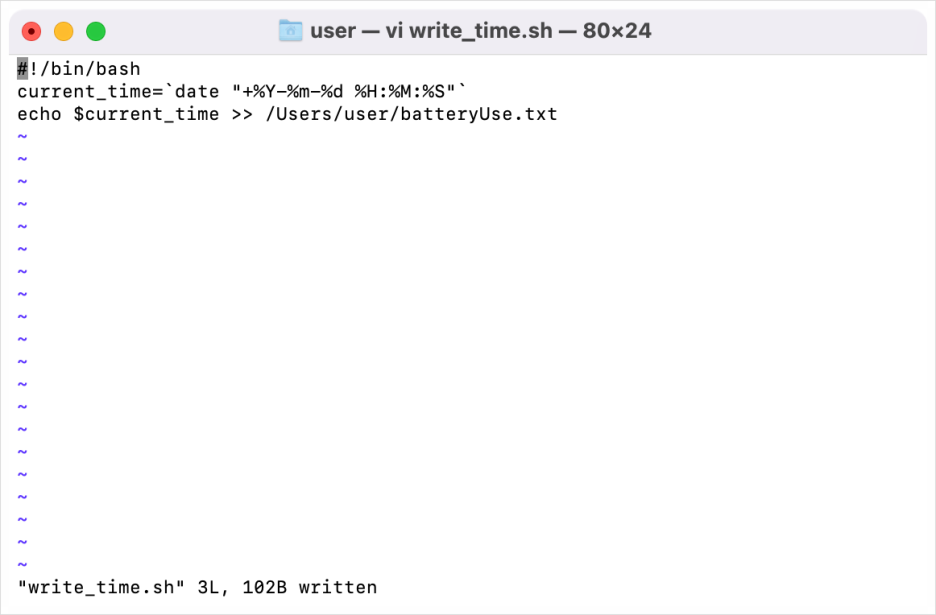Click the last tilde marker above status line

[22, 564]
